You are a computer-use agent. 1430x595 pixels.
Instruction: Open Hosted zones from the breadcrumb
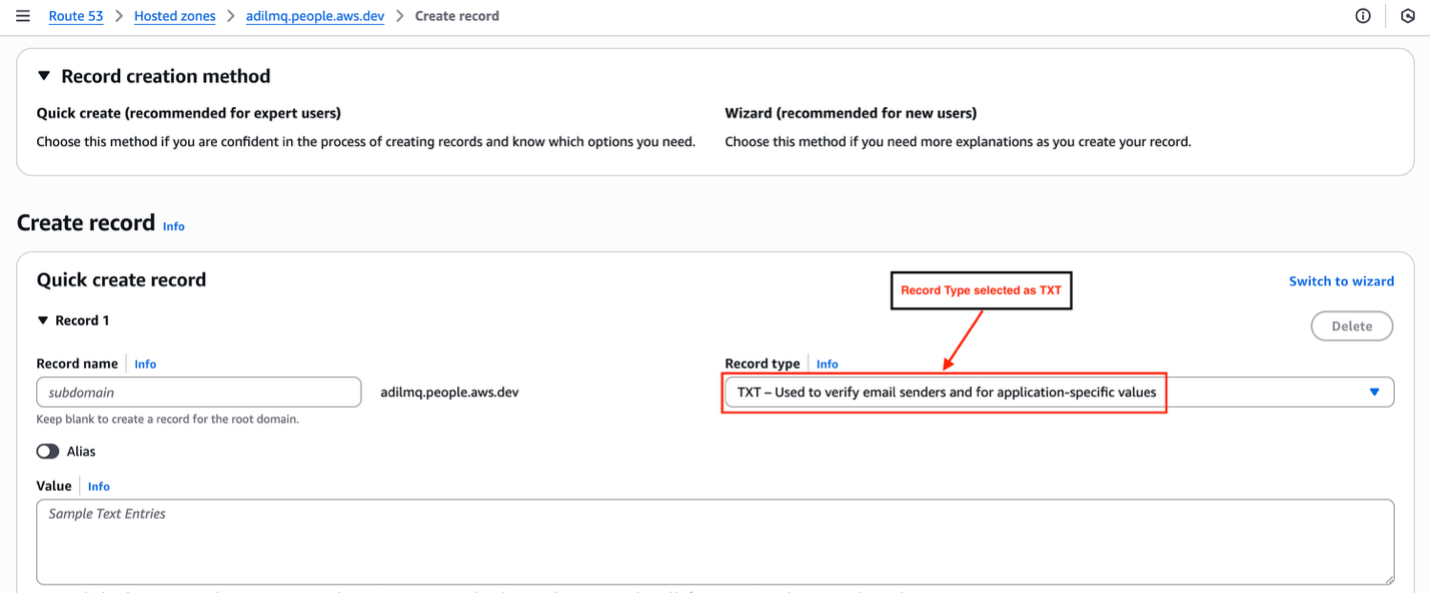click(x=175, y=15)
